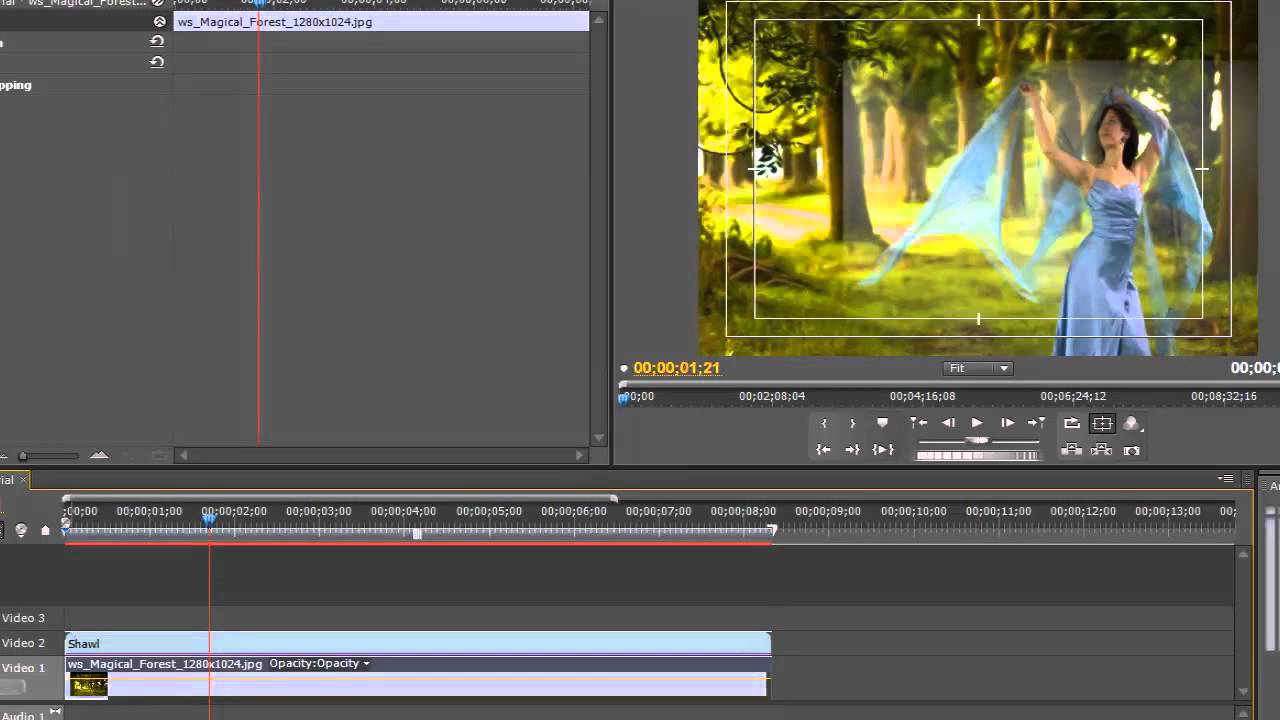Viewport: 1280px width, 720px height.
Task: Reset the first effect with upper reset icon
Action: (157, 41)
